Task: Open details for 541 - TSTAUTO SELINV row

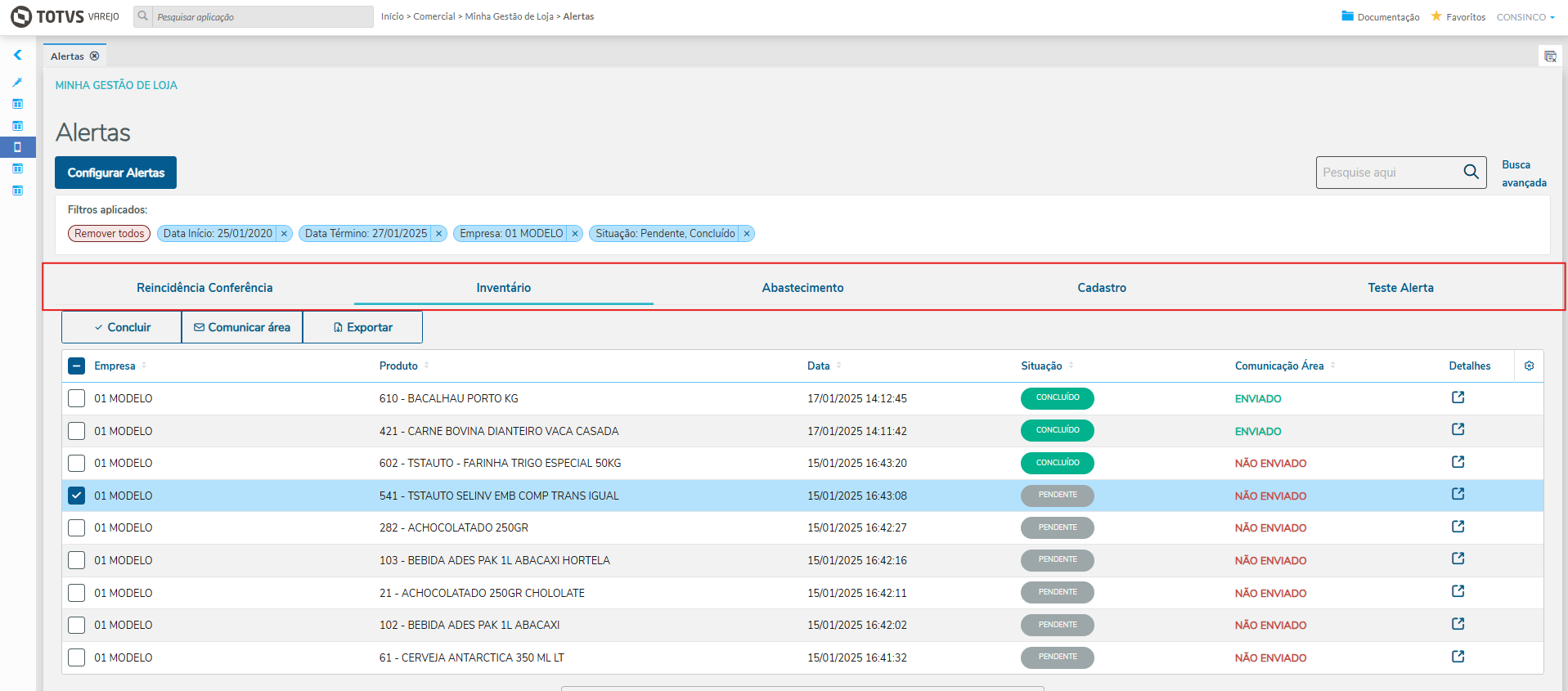Action: 1458,494
